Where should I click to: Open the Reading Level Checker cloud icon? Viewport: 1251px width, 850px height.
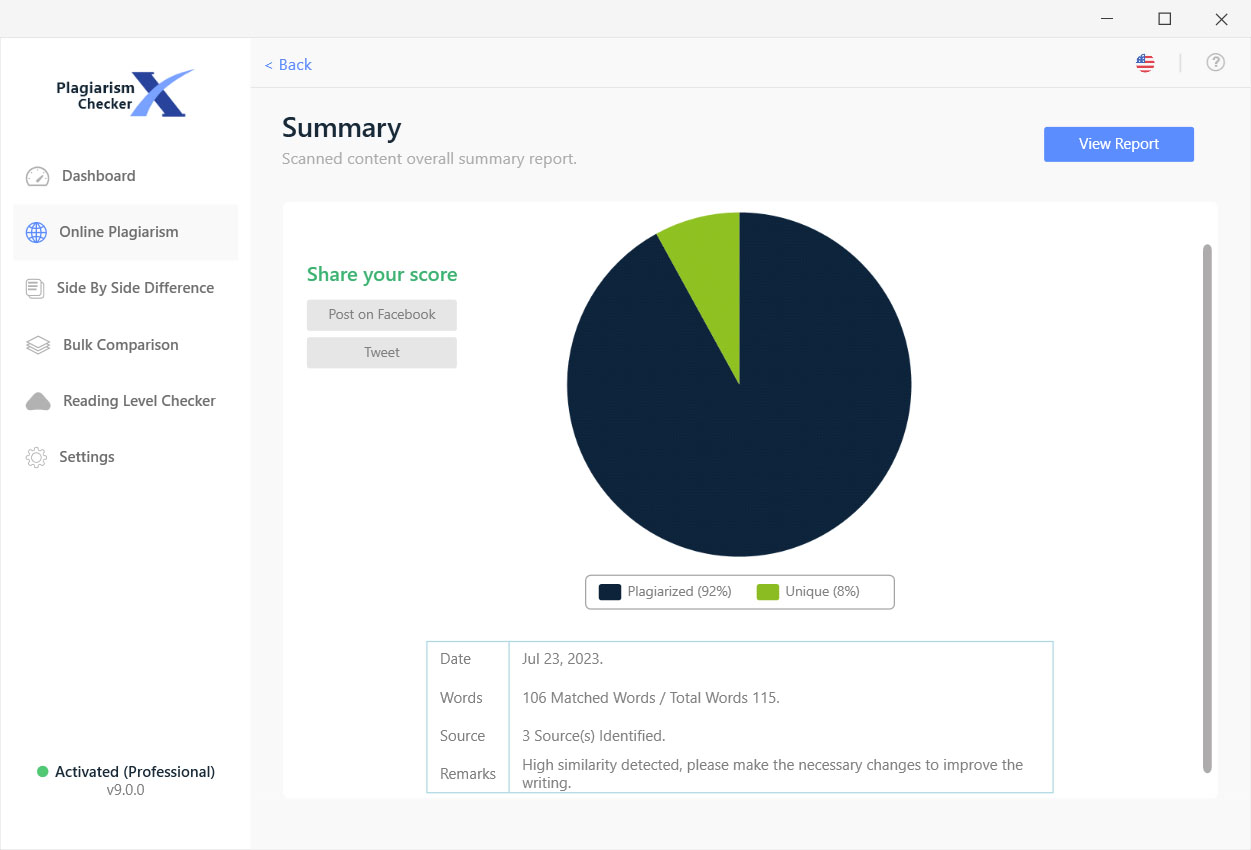(x=38, y=401)
